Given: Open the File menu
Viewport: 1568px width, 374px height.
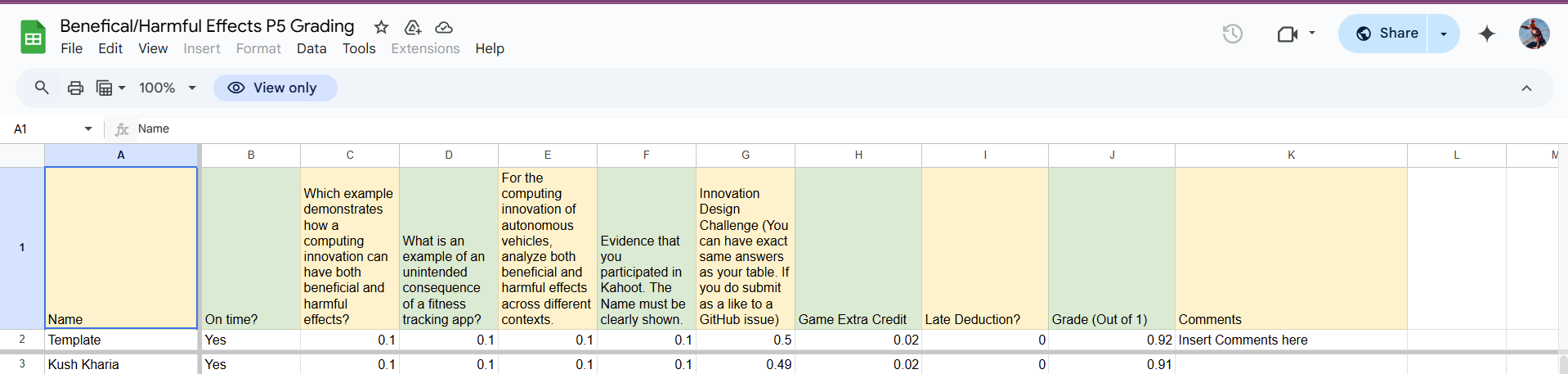Looking at the screenshot, I should (72, 48).
